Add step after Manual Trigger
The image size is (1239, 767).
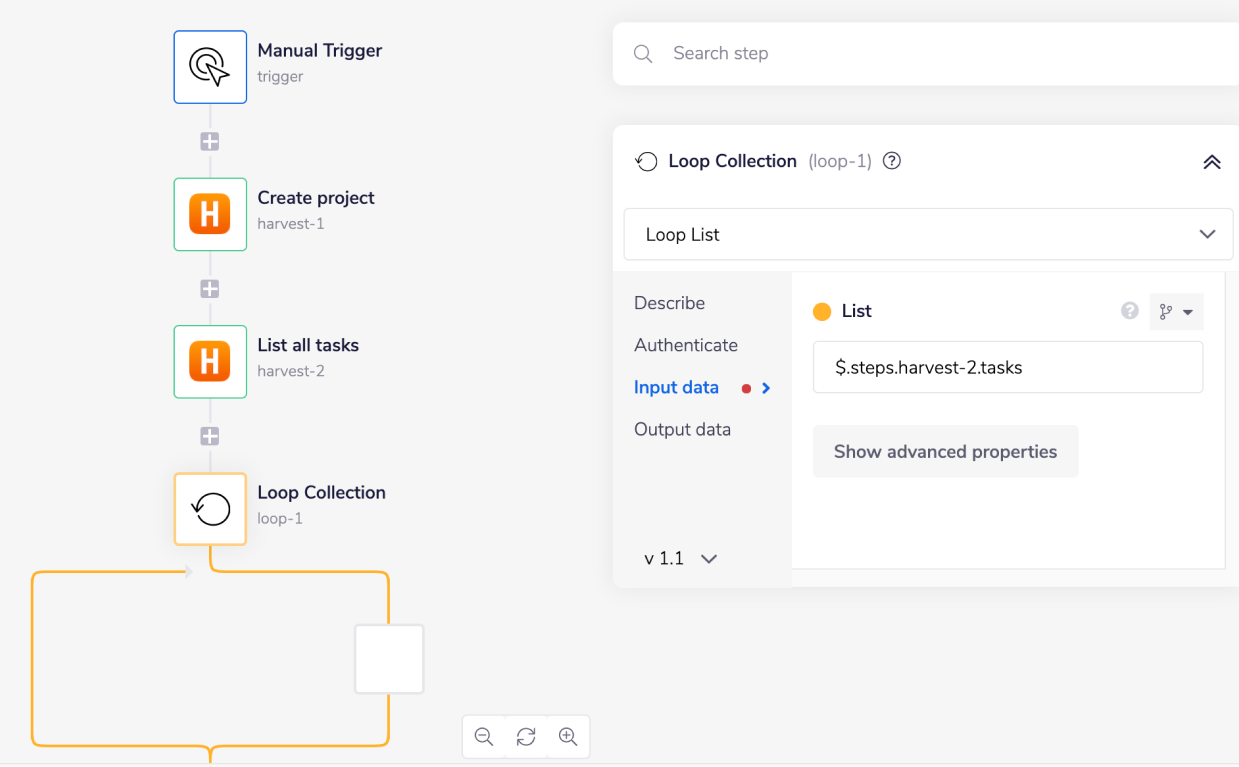[x=210, y=142]
